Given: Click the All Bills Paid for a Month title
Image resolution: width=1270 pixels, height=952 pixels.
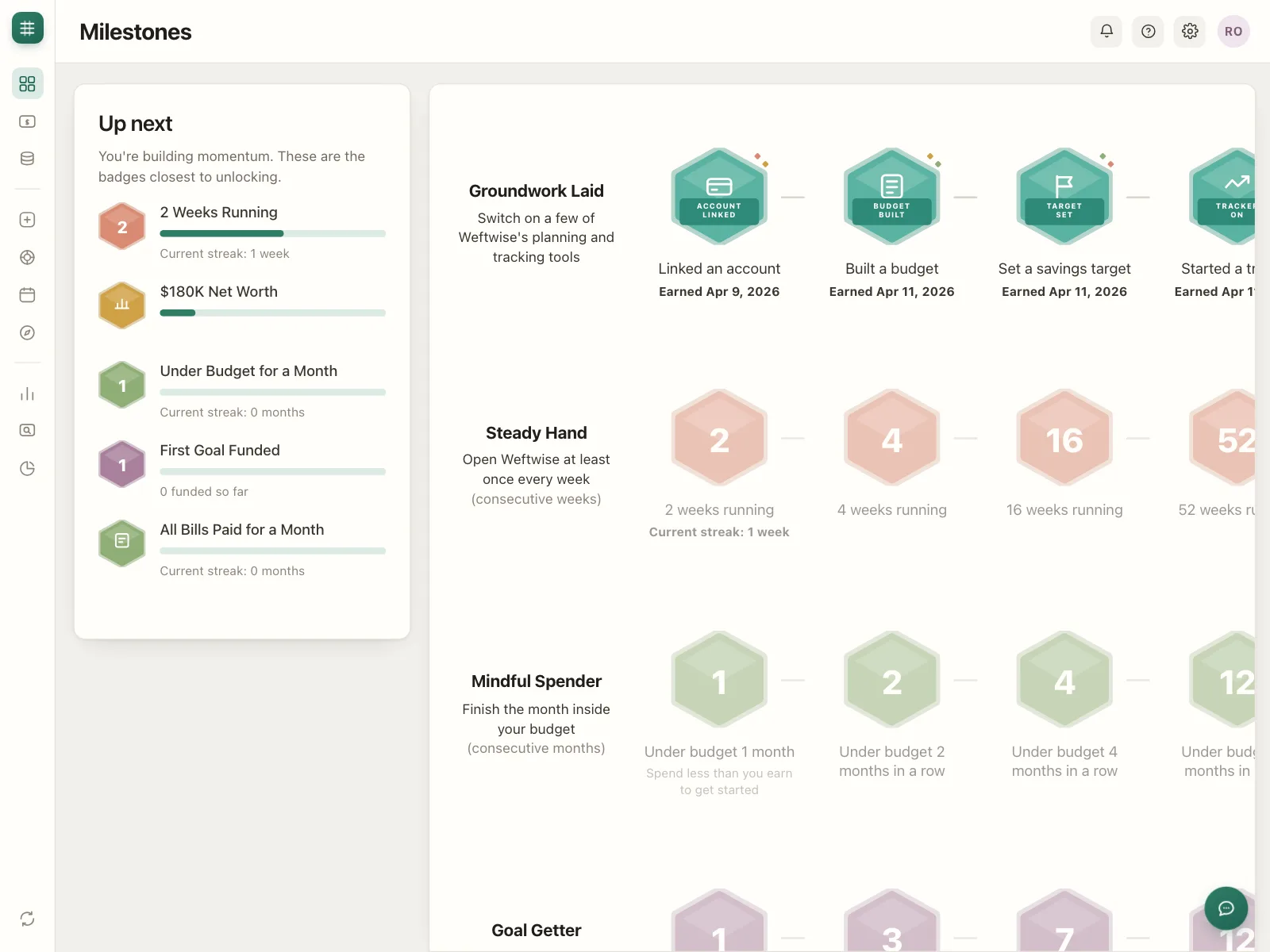Looking at the screenshot, I should pos(242,530).
